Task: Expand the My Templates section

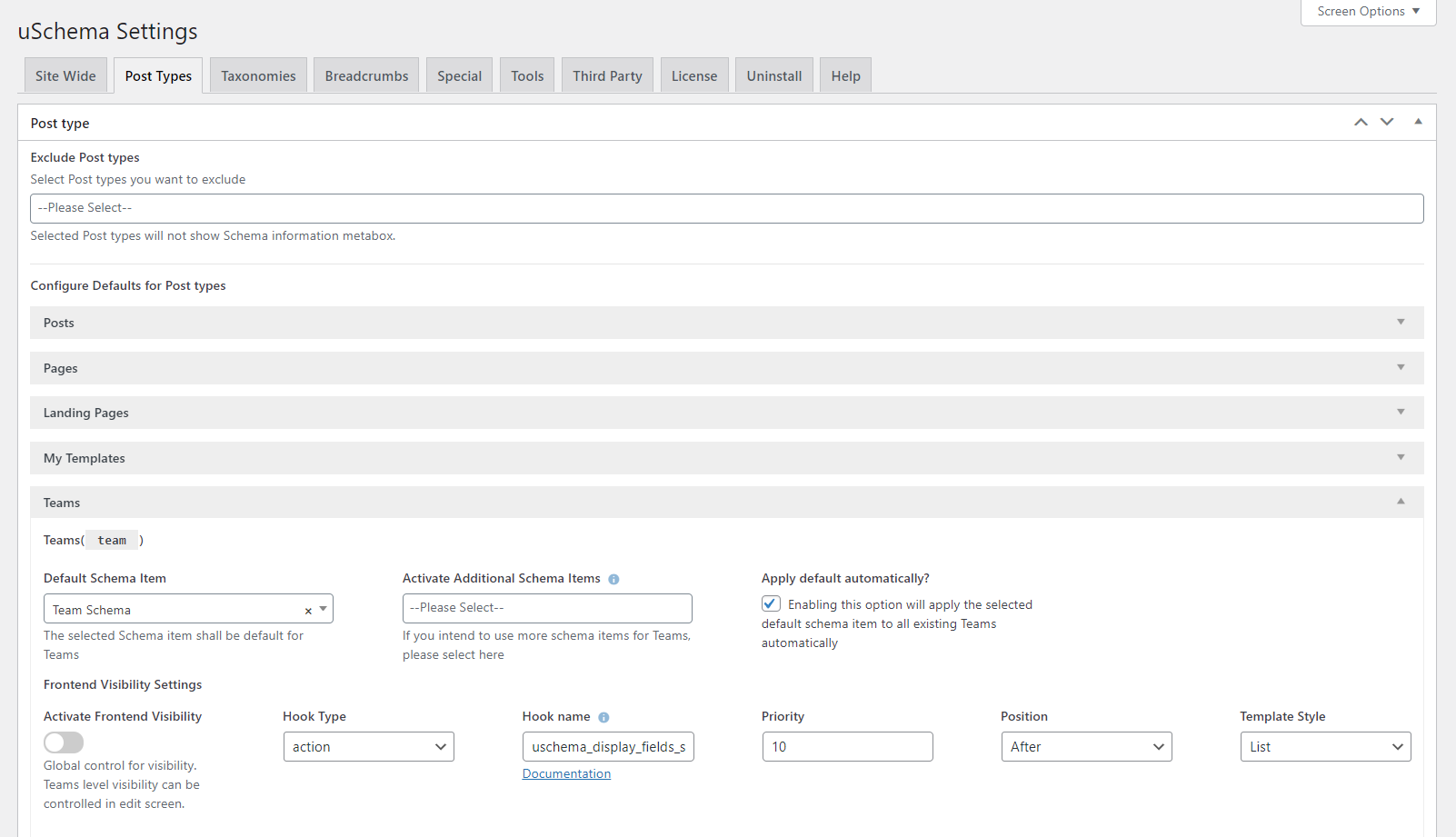Action: (726, 458)
